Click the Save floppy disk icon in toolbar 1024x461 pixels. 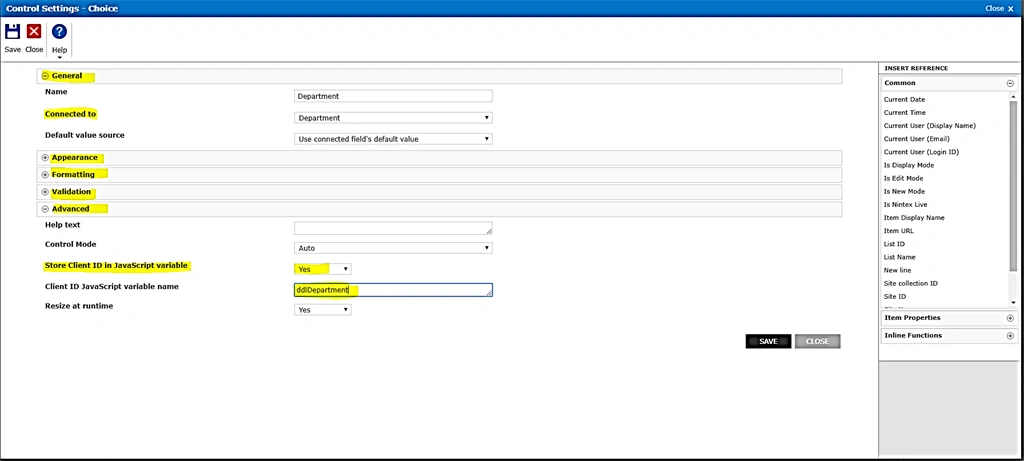pos(12,31)
